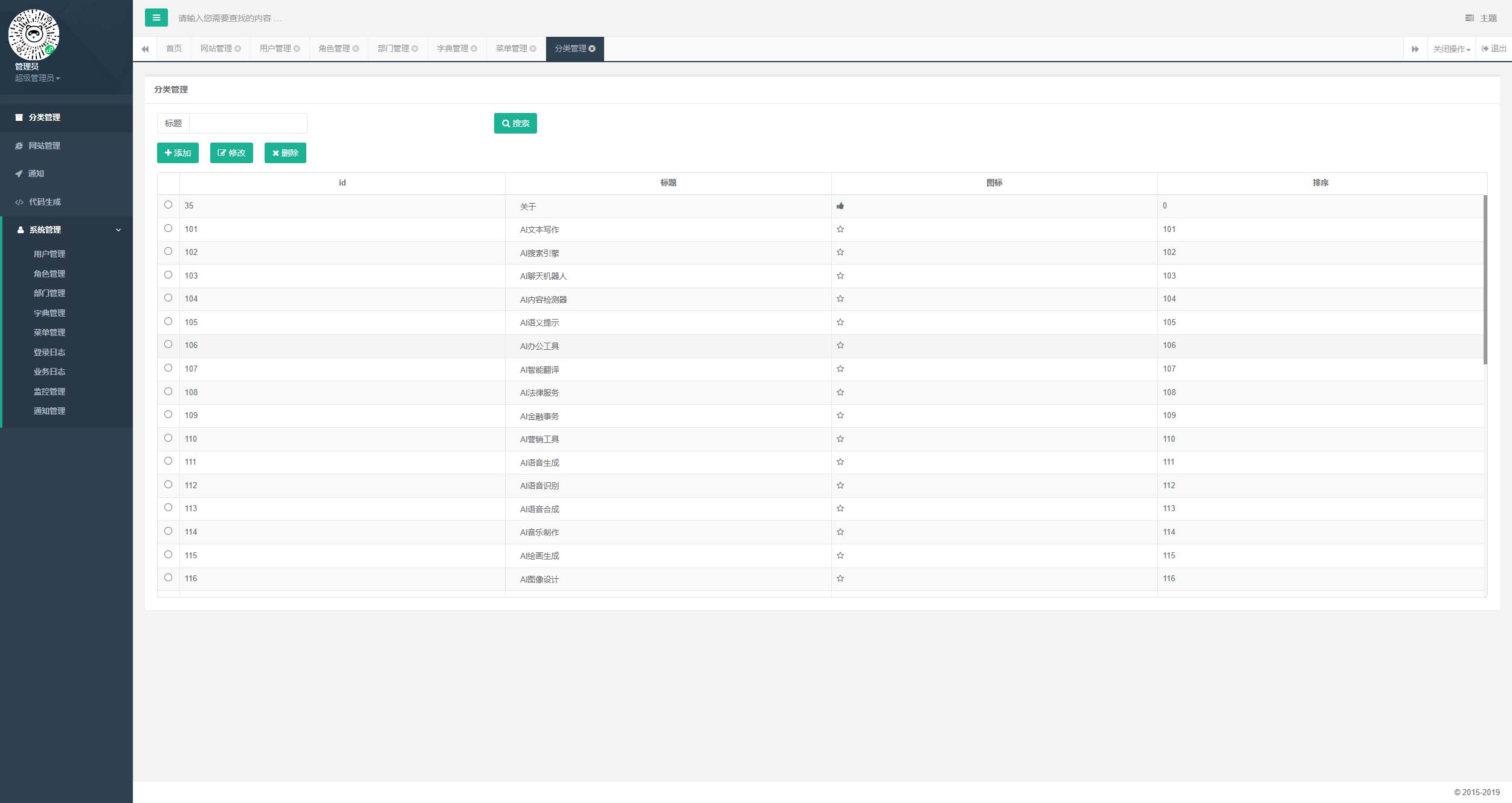Expand the 系统管理 sidebar menu
This screenshot has width=1512, height=803.
(x=66, y=229)
